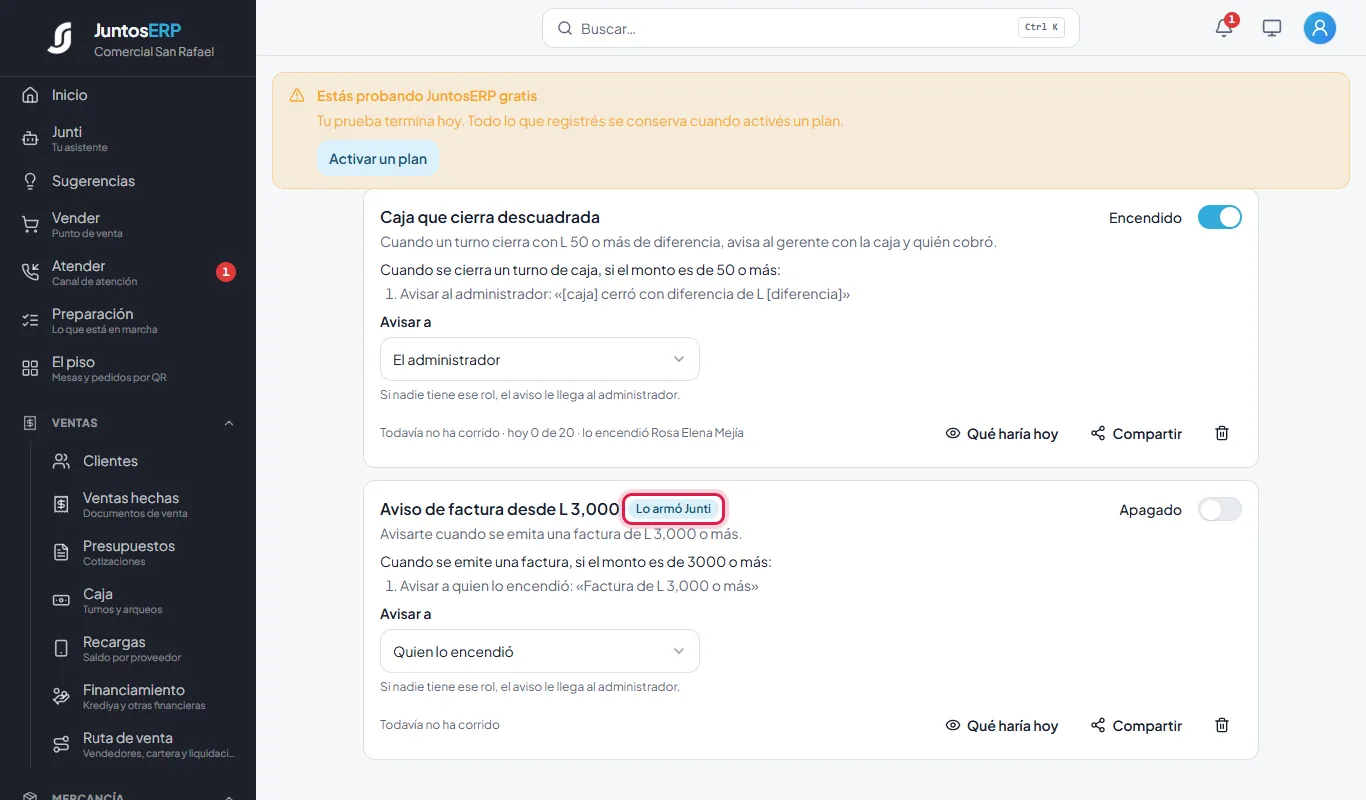This screenshot has width=1366, height=800.
Task: Click Compartir for the caja rule
Action: click(x=1136, y=433)
